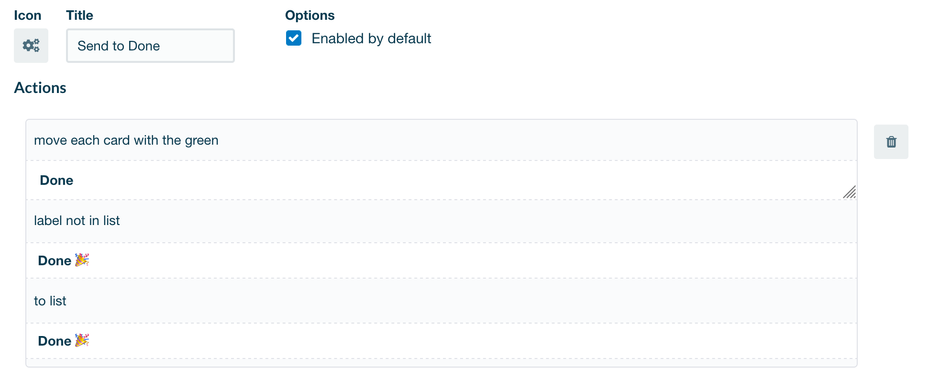Click the word 'Done' in the destination list field
Screen dimensions: 929x385
55,341
